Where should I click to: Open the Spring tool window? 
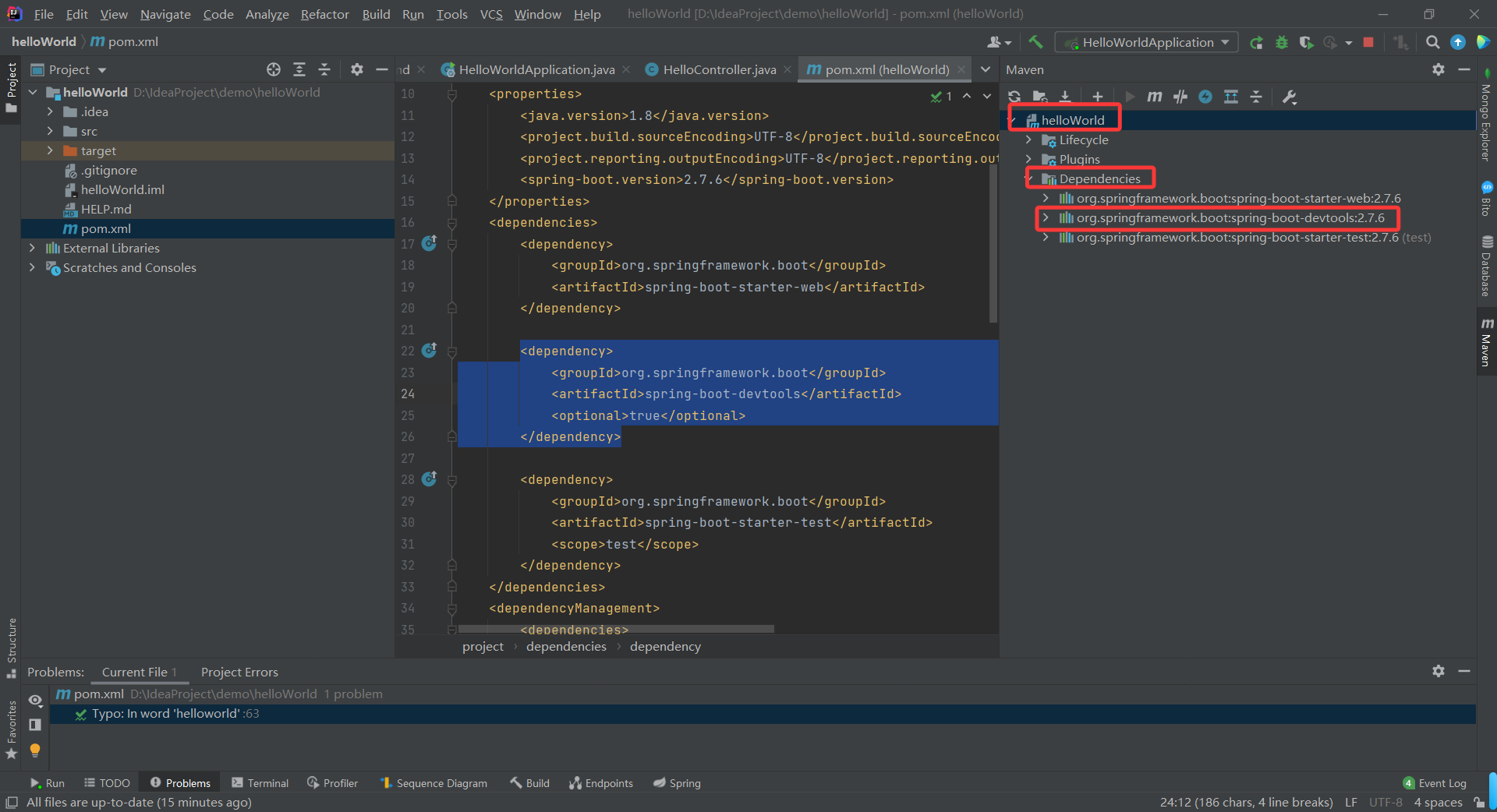677,783
